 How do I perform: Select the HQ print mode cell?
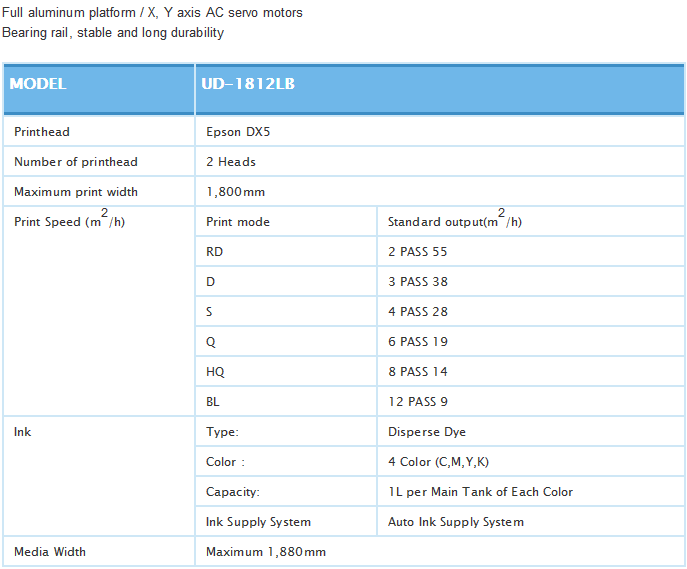pos(215,372)
